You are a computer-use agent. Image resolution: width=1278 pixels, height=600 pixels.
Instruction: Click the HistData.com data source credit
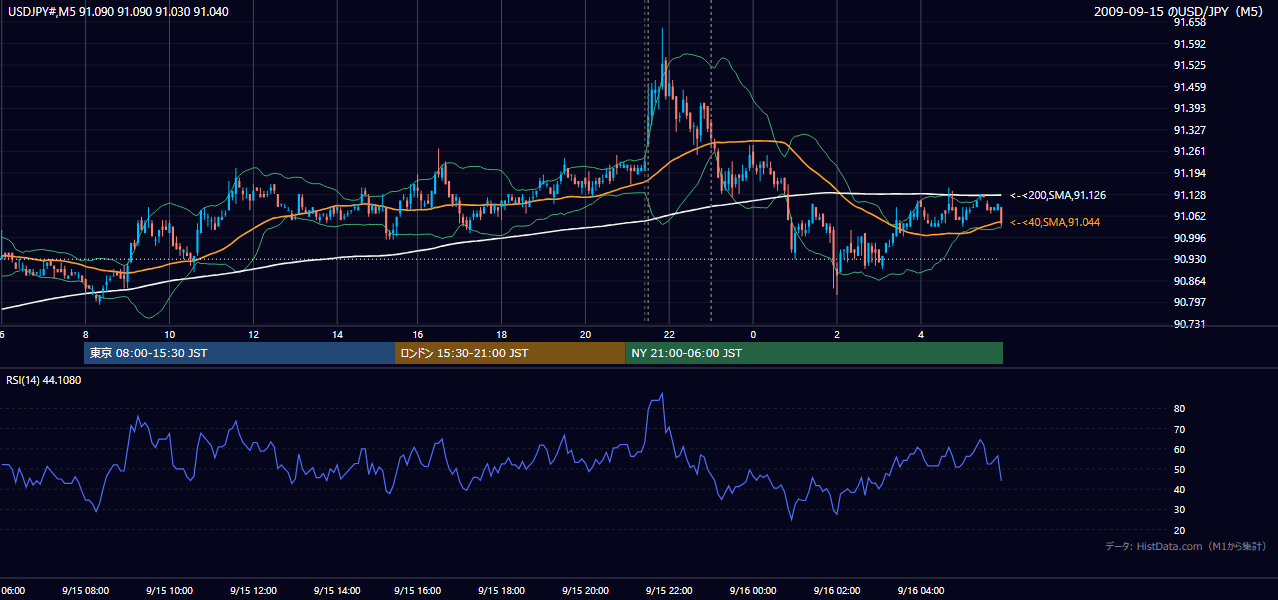[x=1186, y=546]
